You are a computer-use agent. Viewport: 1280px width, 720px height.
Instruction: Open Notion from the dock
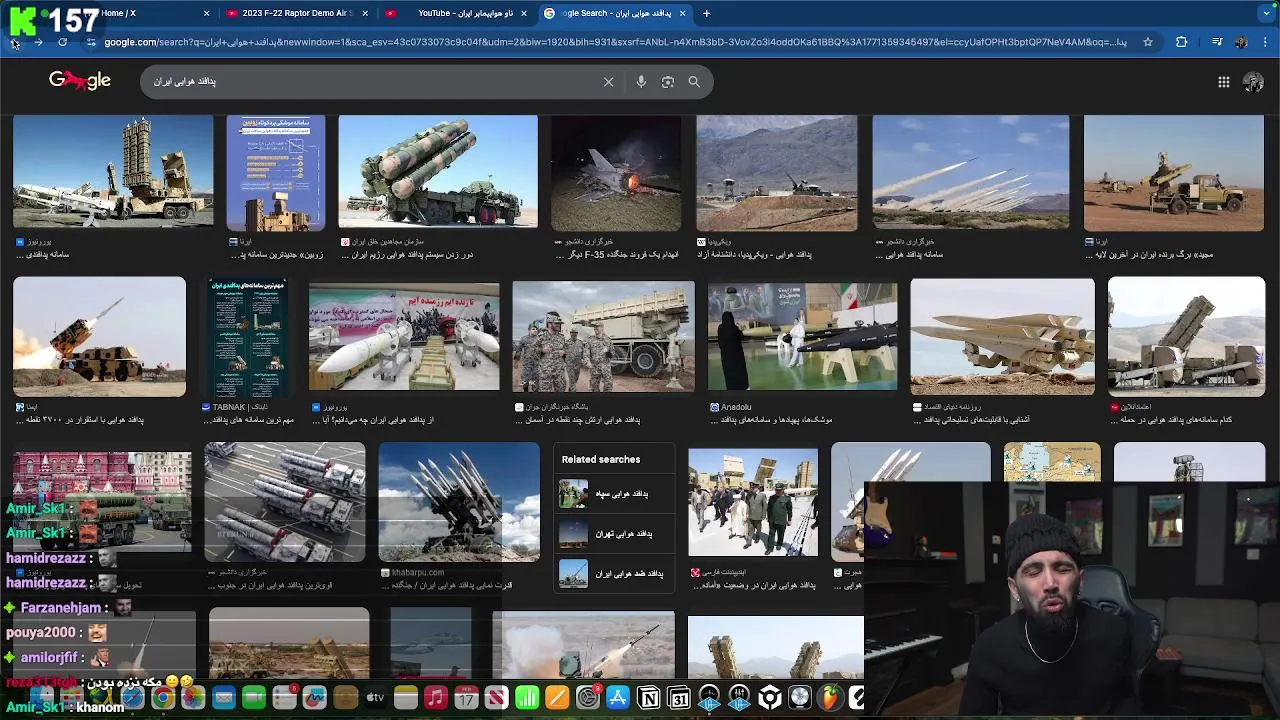(649, 698)
